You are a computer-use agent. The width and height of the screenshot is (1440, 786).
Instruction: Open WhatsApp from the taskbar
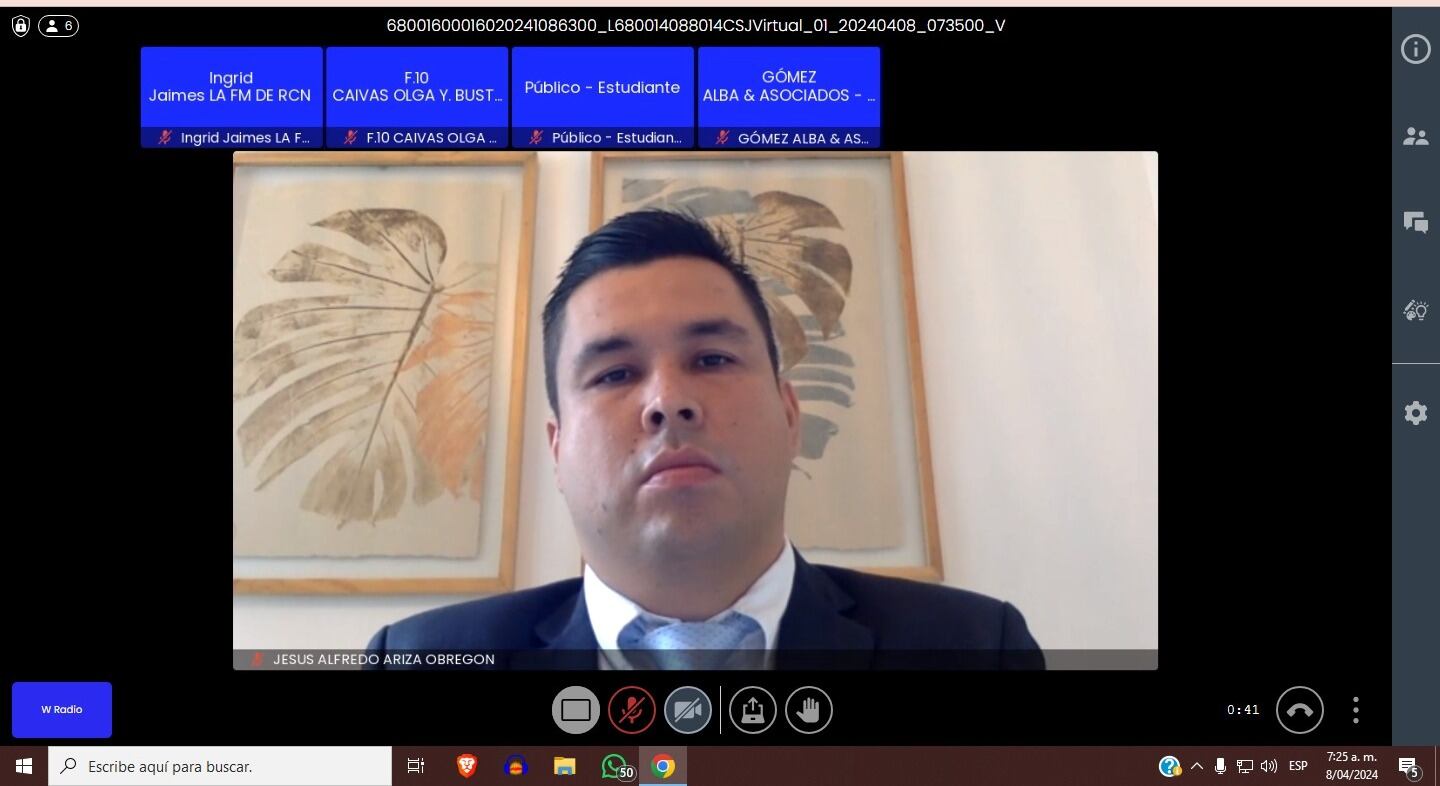615,766
